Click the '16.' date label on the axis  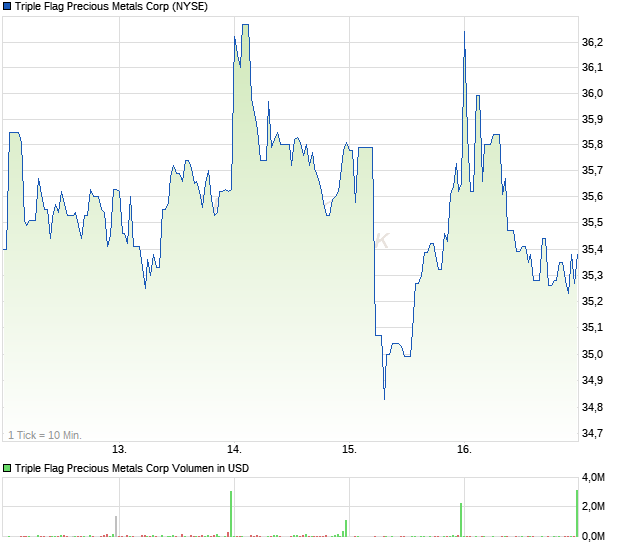pos(465,450)
